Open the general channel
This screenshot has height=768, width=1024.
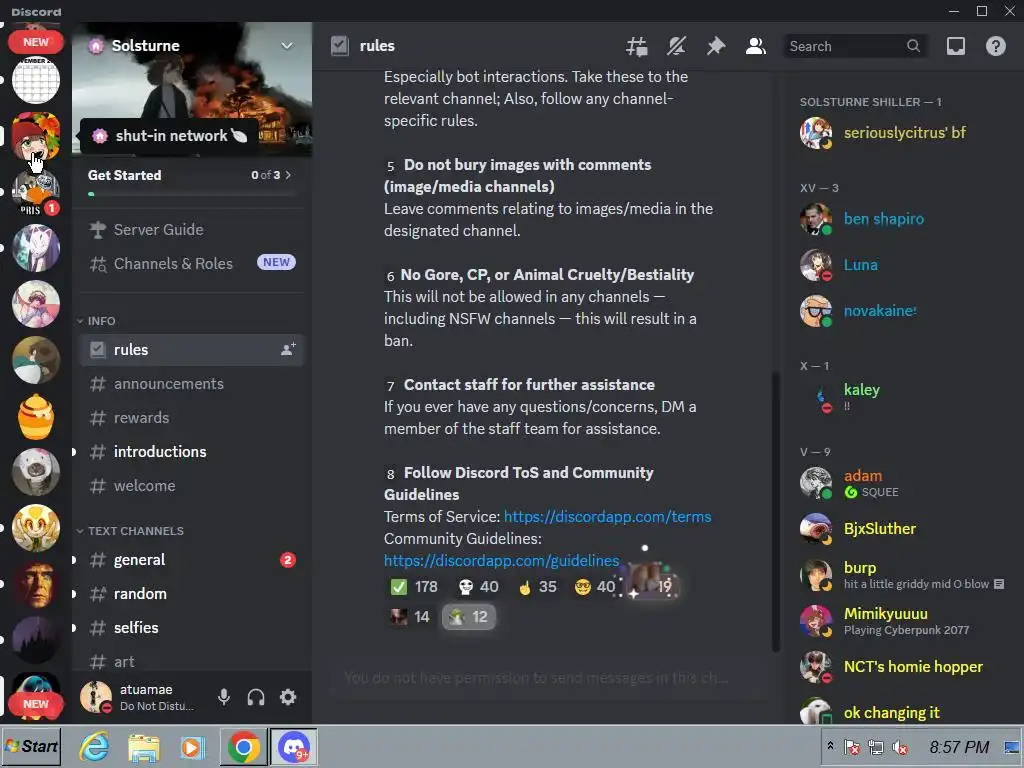(x=191, y=560)
